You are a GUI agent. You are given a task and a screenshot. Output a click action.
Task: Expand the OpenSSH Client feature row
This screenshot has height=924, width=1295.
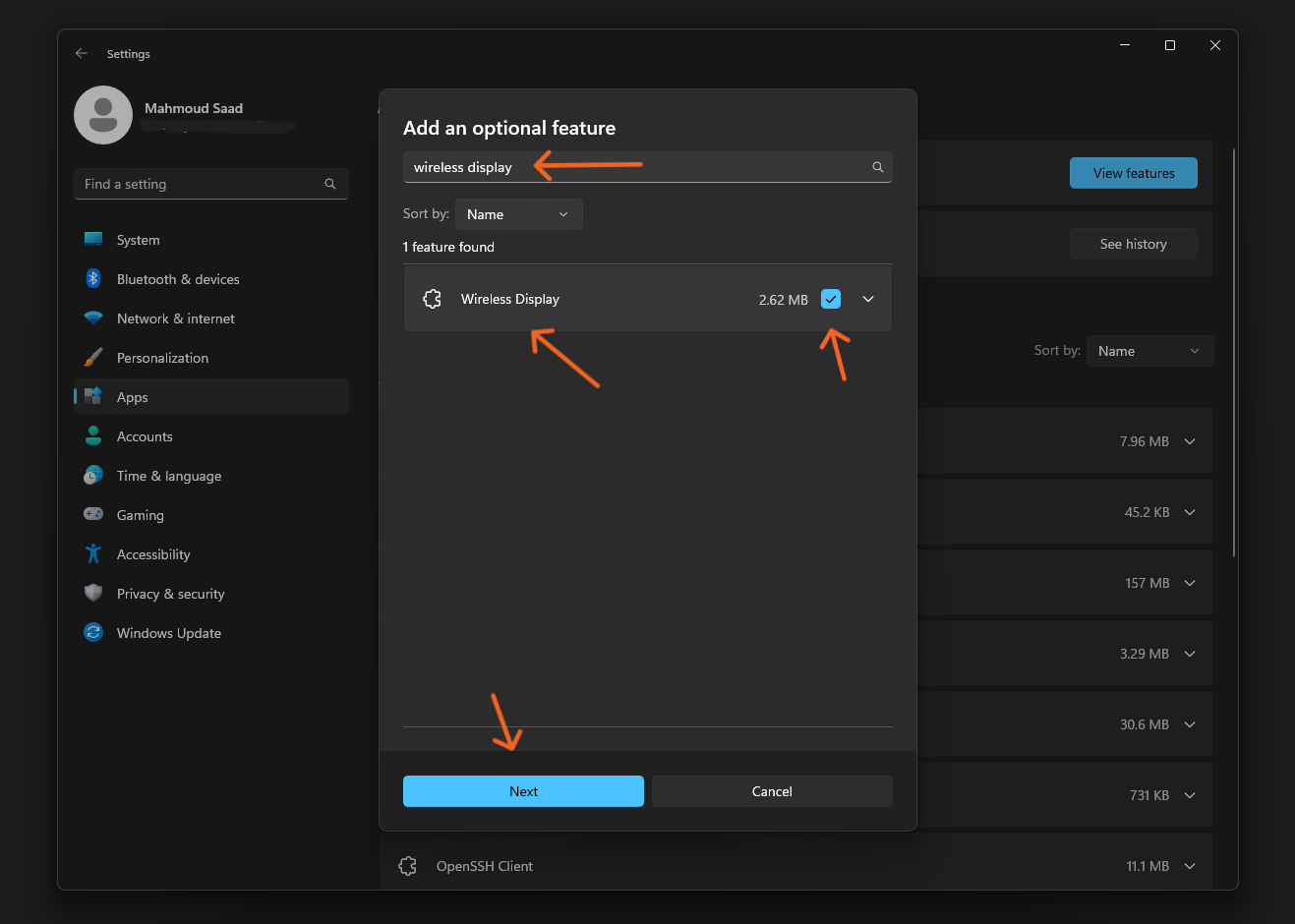1190,866
